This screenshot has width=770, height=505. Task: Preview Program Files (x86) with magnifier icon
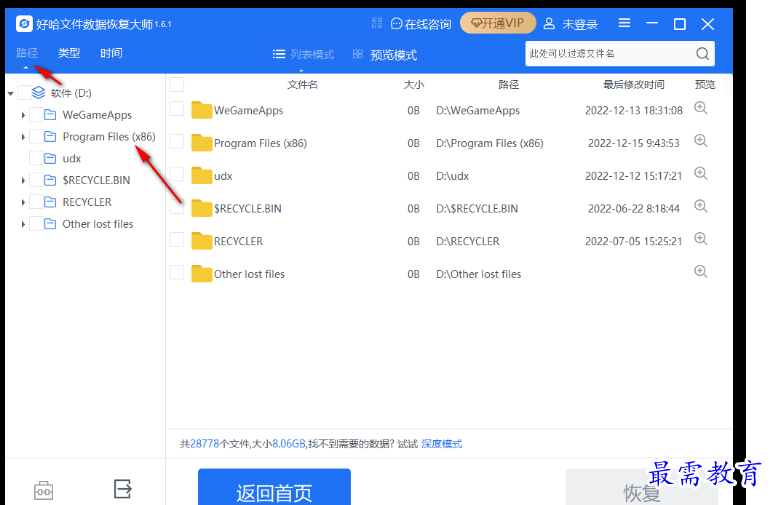pyautogui.click(x=701, y=141)
